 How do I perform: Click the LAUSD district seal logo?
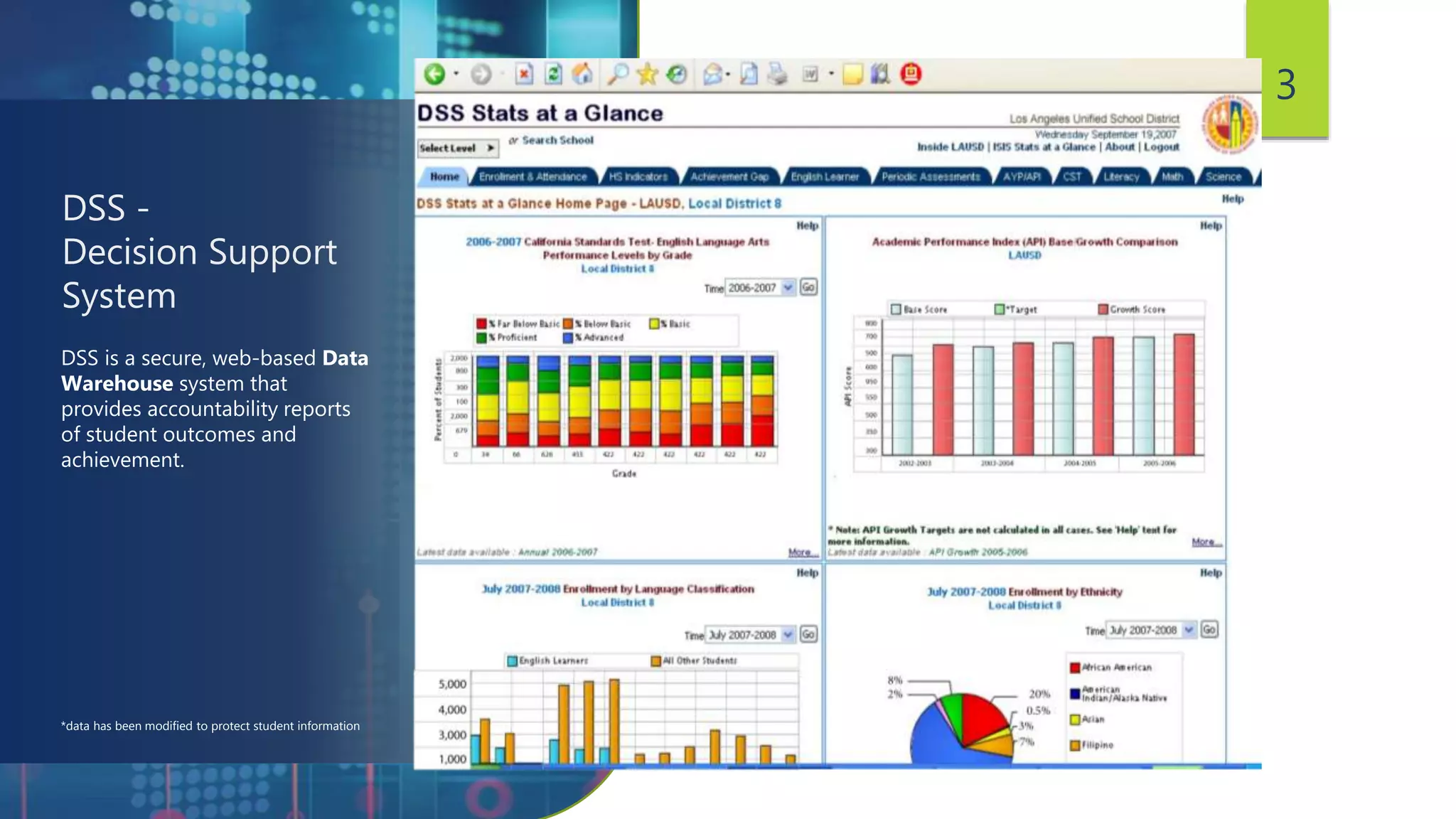click(x=1229, y=125)
